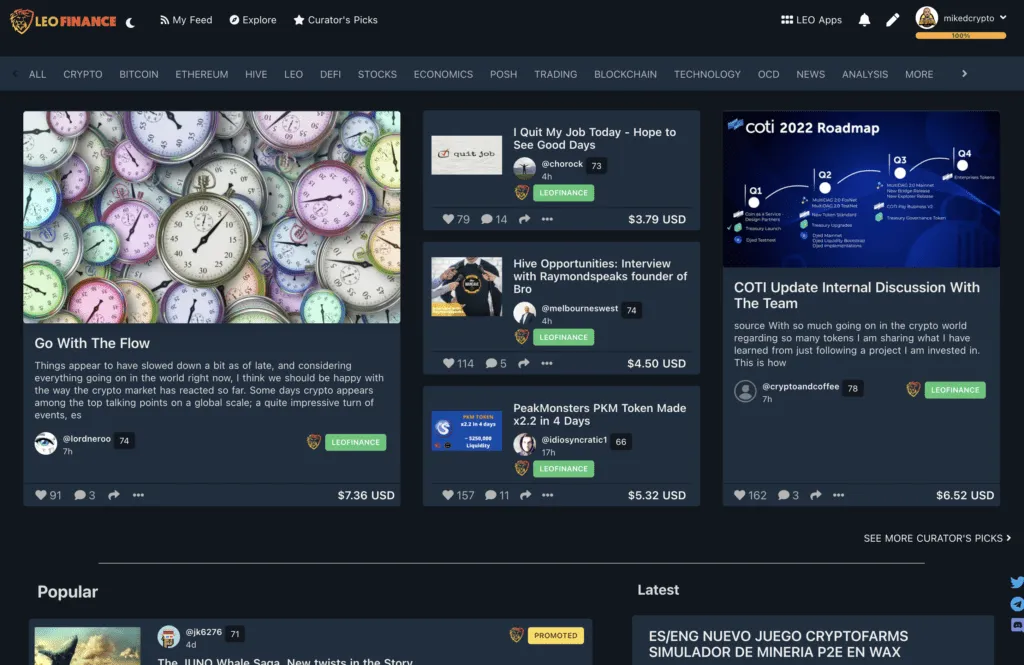Open comments on PeakMonsters post
The width and height of the screenshot is (1024, 665).
point(490,495)
